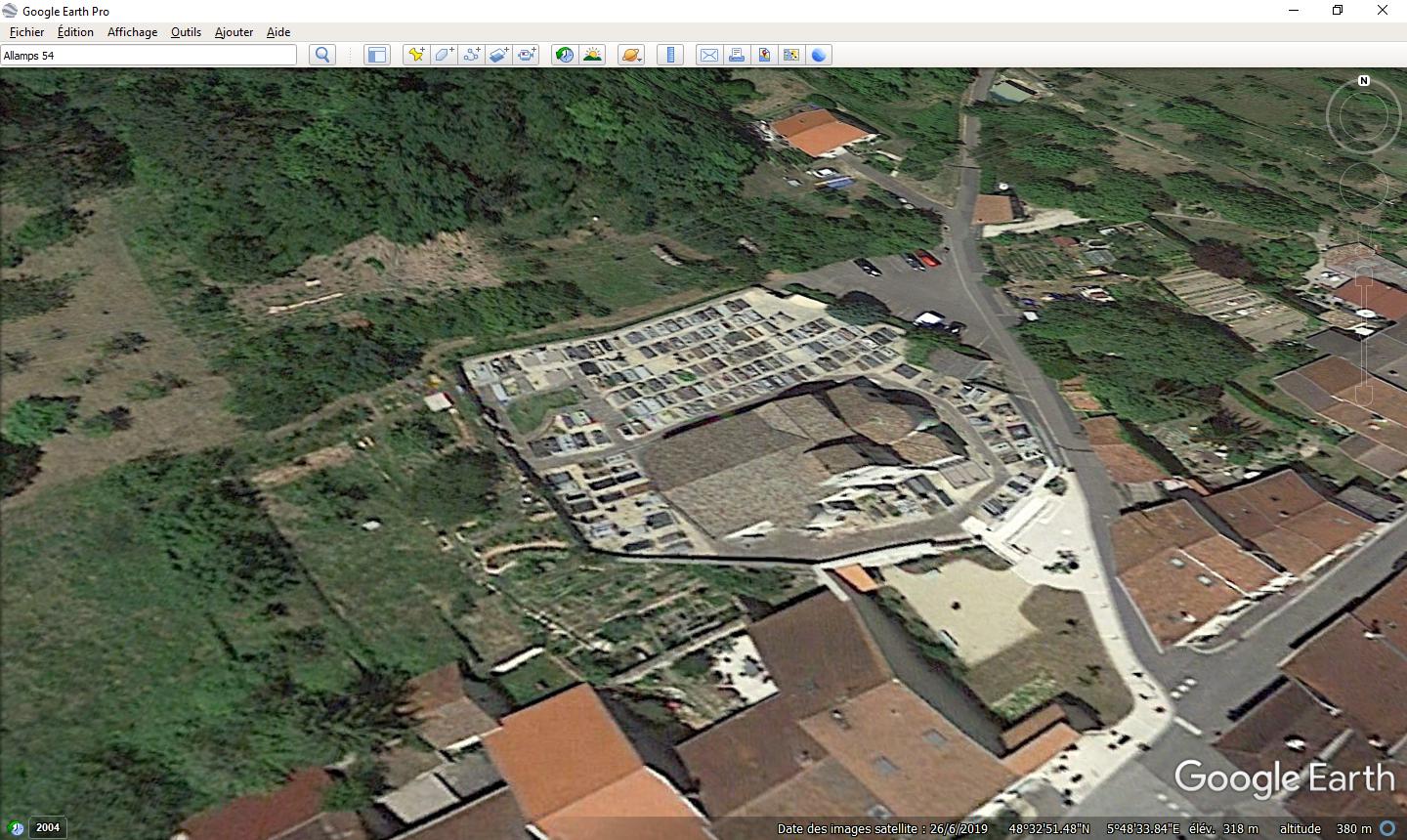The image size is (1407, 840).
Task: Add an image overlay
Action: point(498,55)
